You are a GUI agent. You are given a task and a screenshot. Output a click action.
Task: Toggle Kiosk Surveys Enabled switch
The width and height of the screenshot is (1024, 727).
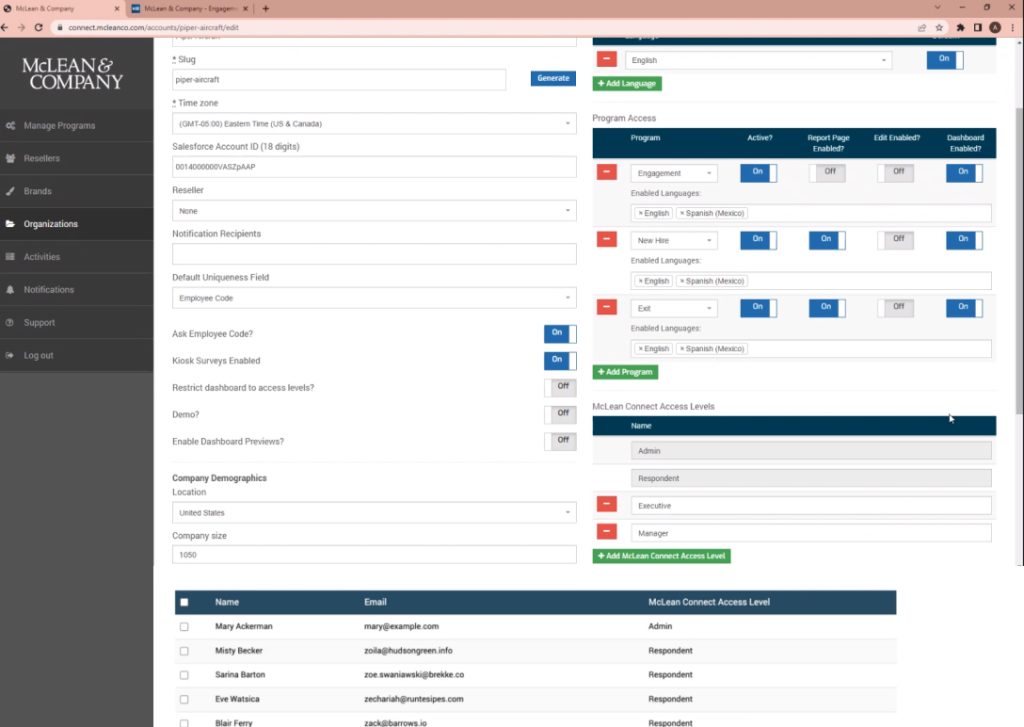(x=560, y=361)
